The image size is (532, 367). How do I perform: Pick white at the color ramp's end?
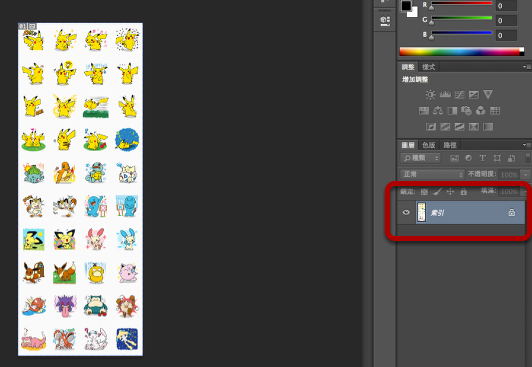coord(522,50)
